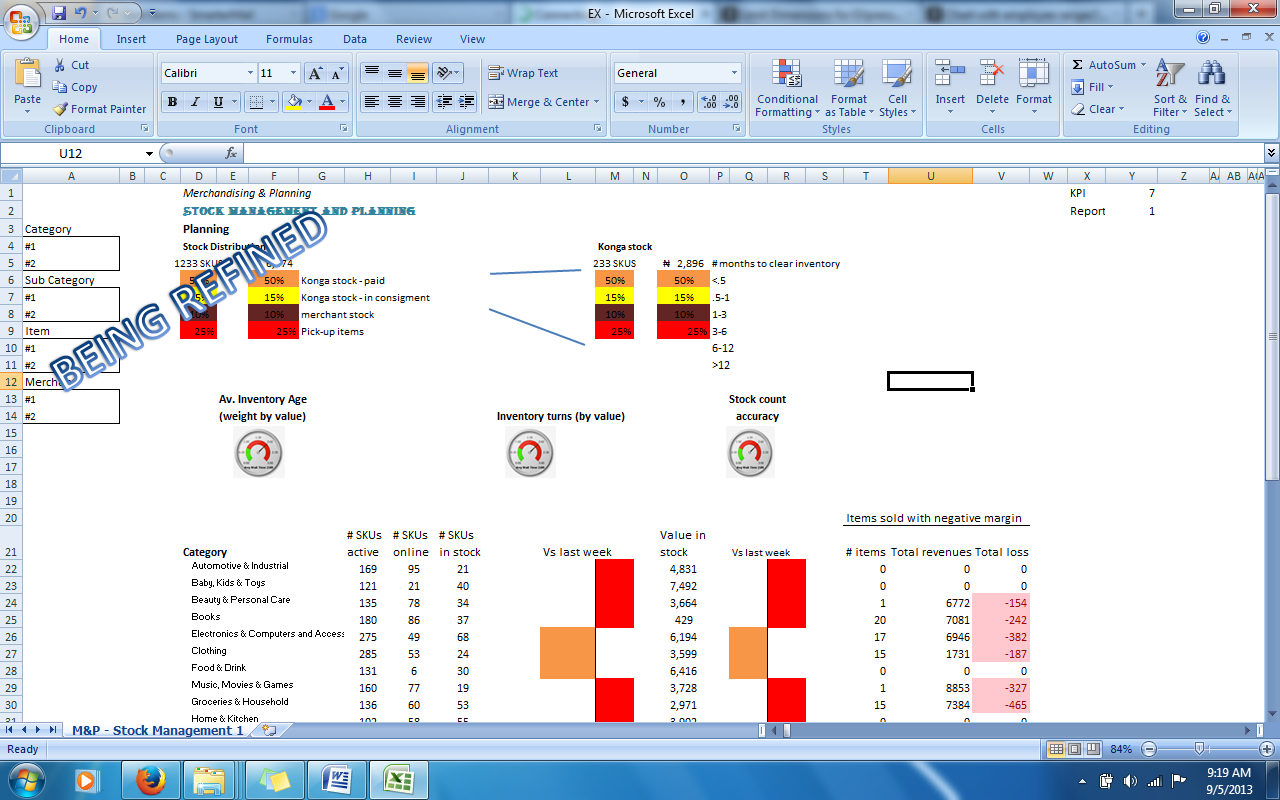Switch to the Insert ribbon tab

tap(131, 39)
